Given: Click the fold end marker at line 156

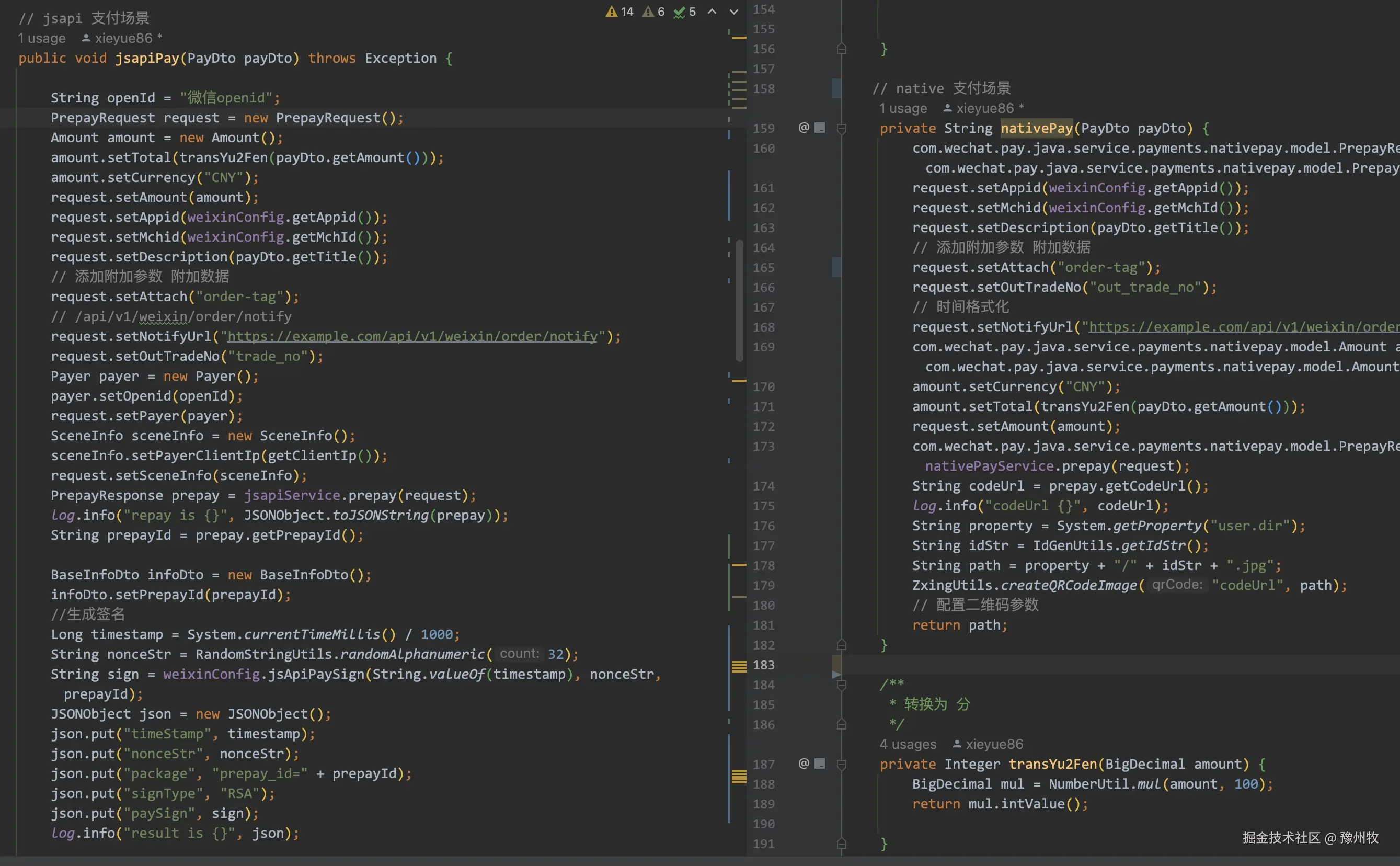Looking at the screenshot, I should tap(842, 49).
